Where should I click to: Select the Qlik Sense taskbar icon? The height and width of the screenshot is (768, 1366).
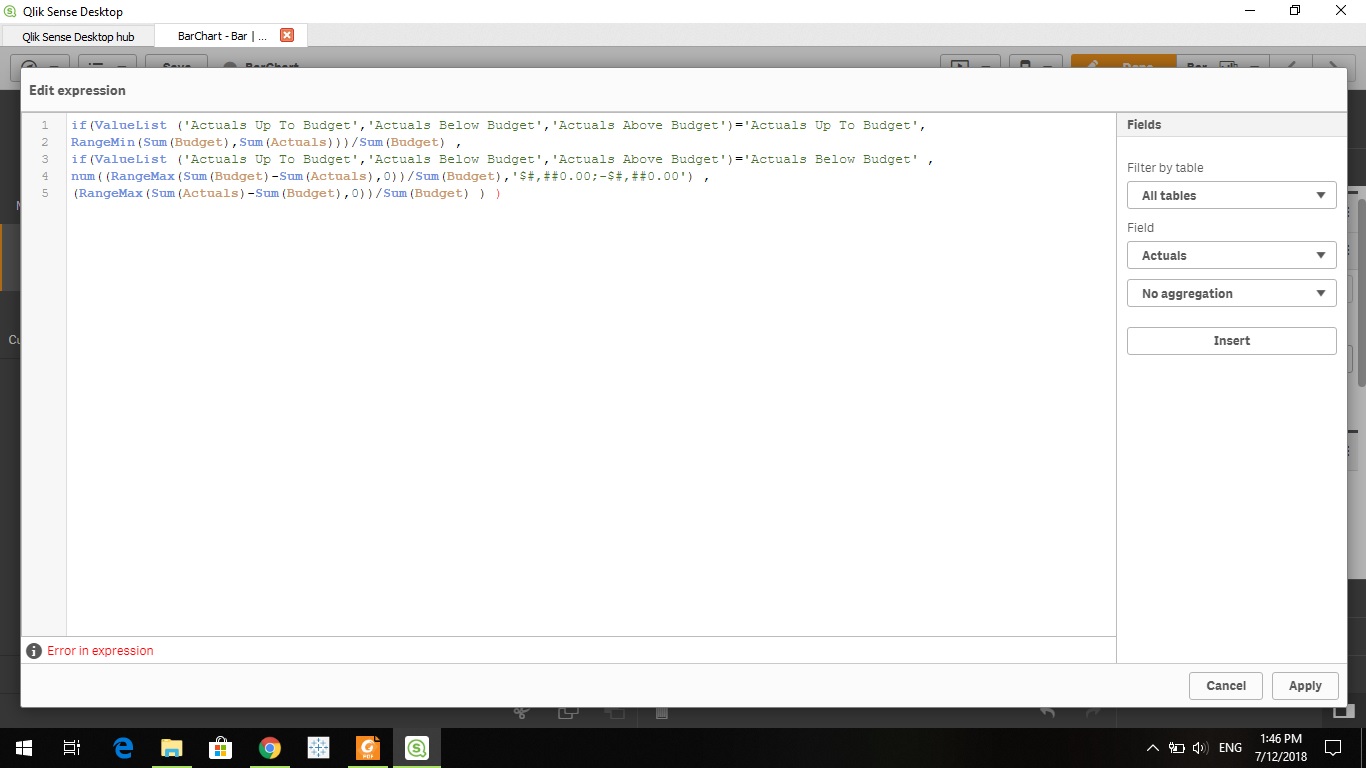416,748
